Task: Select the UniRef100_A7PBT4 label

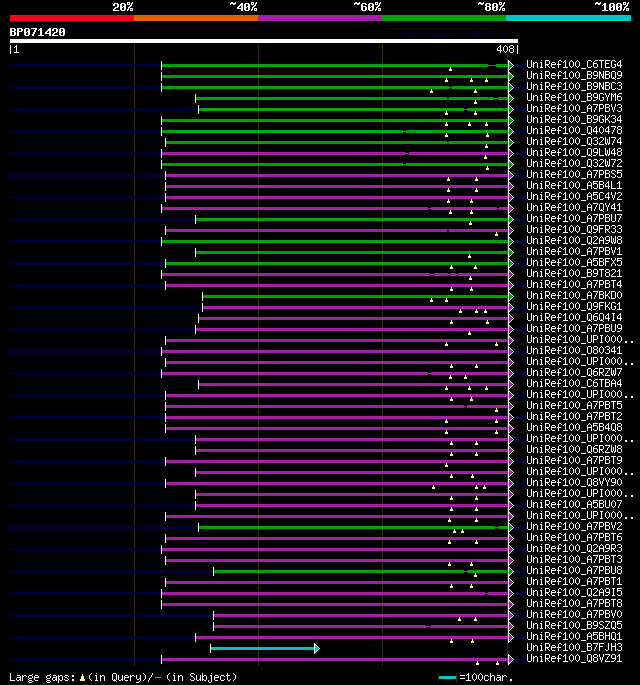Action: 574,284
